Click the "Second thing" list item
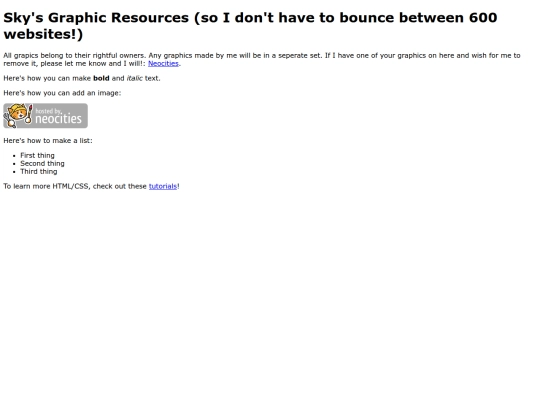 [x=42, y=164]
